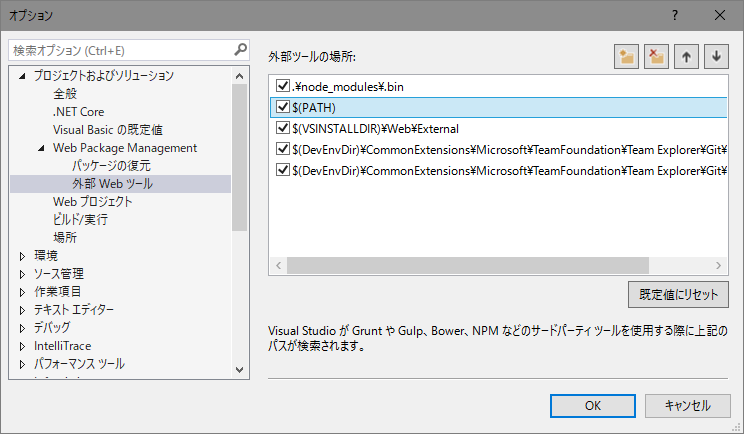Select 全般 in the options tree
Viewport: 744px width, 434px height.
(65, 94)
